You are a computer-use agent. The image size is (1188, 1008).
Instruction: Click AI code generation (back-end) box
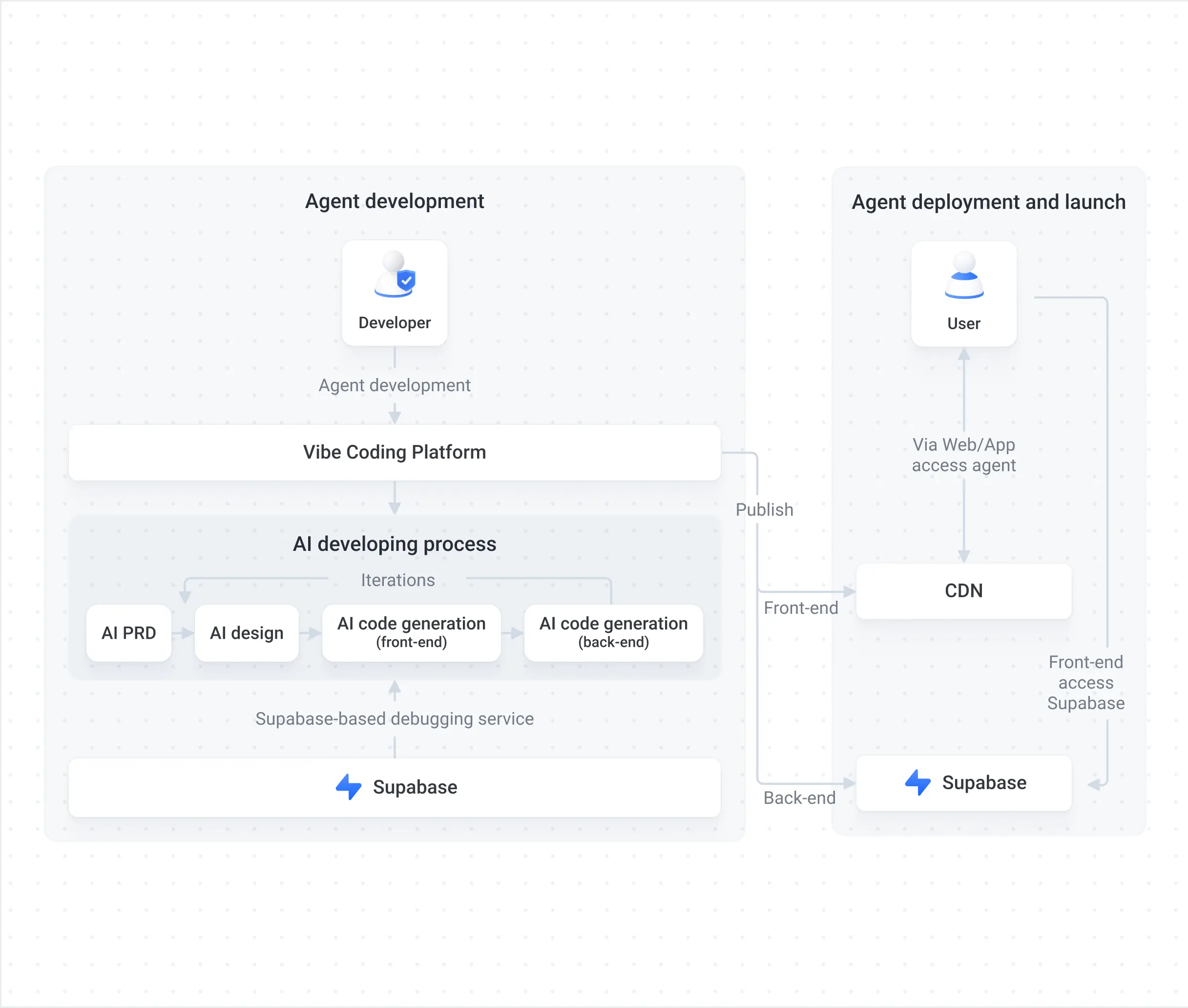tap(614, 633)
